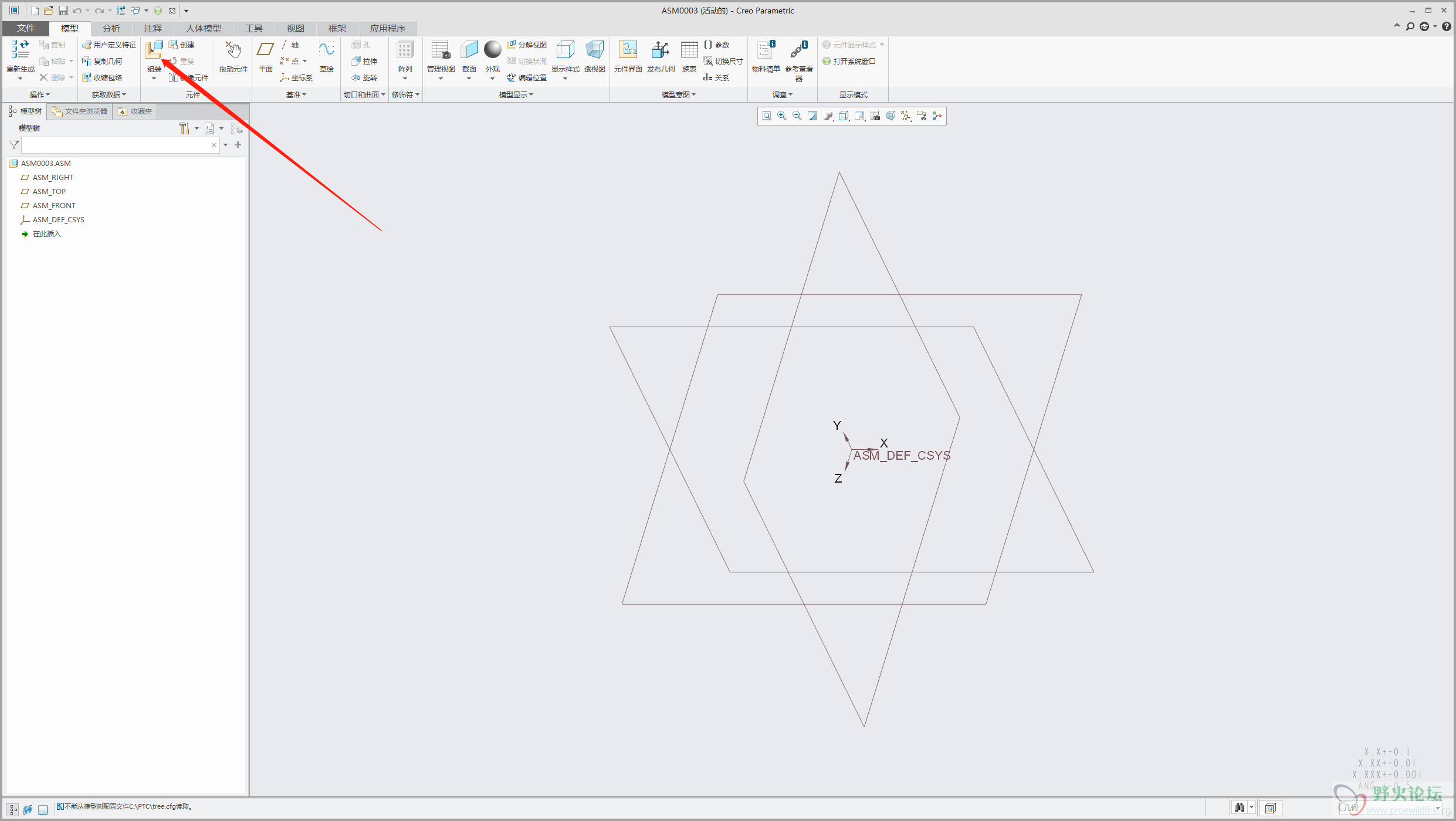Expand the 组装 (Assemble) dropdown arrow

(154, 79)
